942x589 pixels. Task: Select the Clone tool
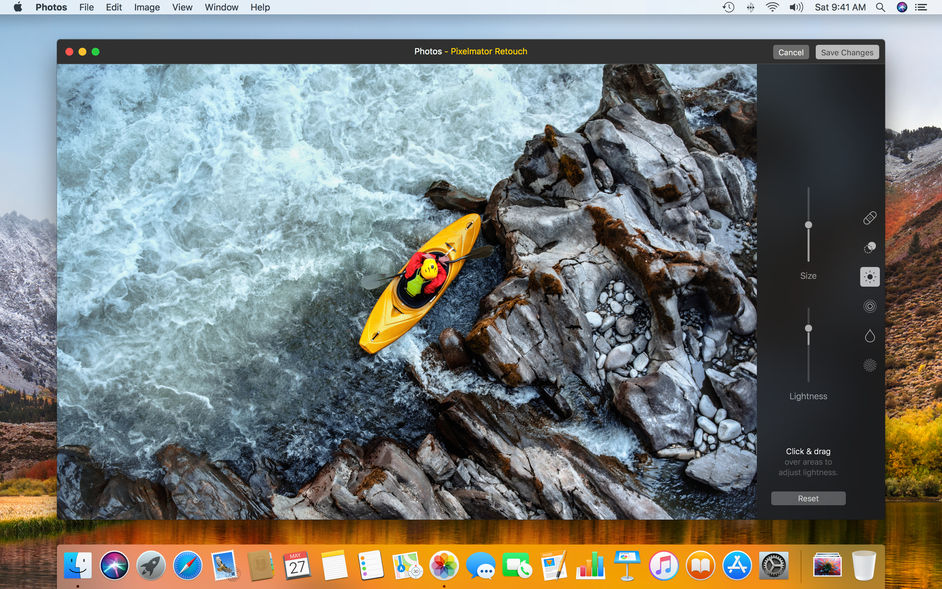[x=869, y=247]
